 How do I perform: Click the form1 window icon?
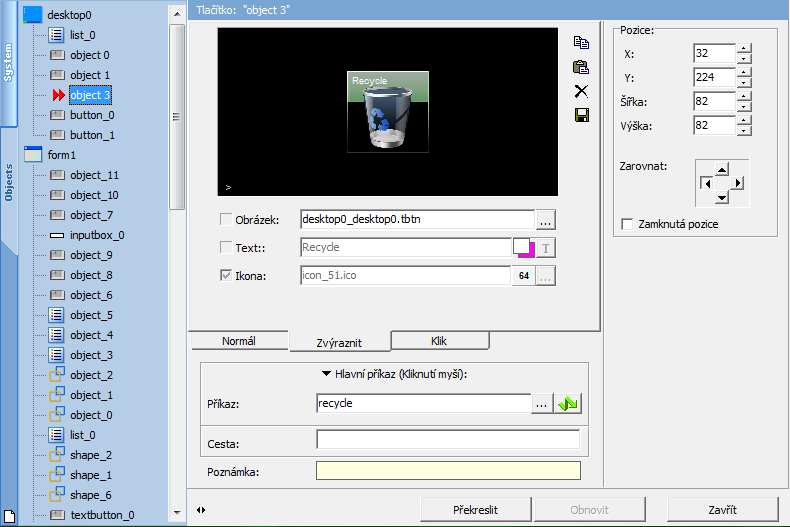pyautogui.click(x=32, y=154)
